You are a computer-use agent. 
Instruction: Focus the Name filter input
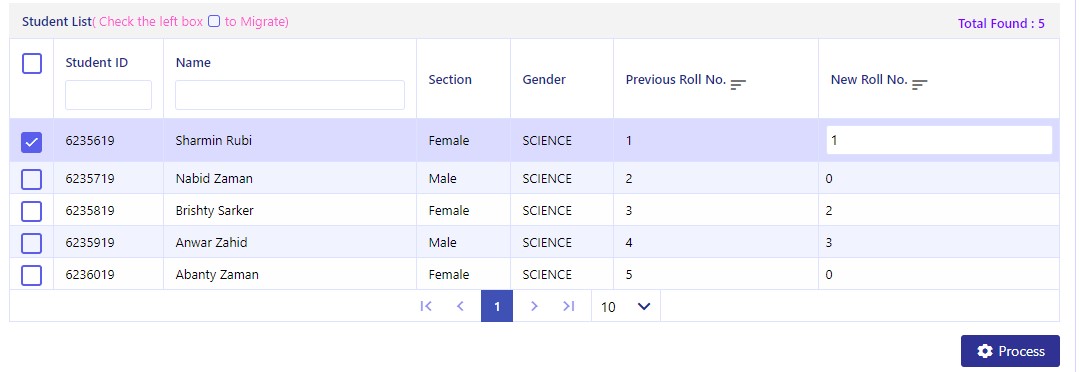(290, 95)
